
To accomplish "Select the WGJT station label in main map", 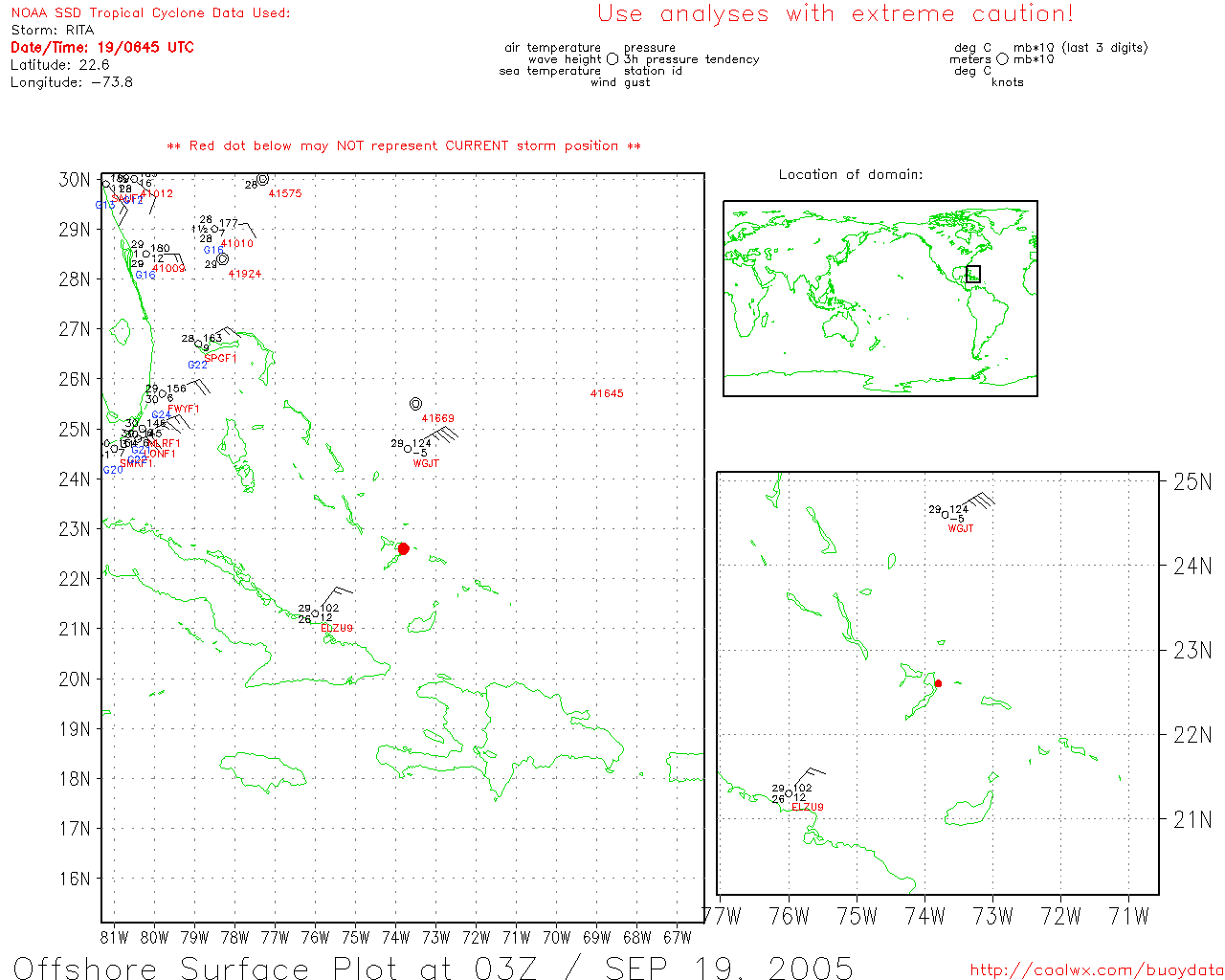I will pyautogui.click(x=426, y=463).
